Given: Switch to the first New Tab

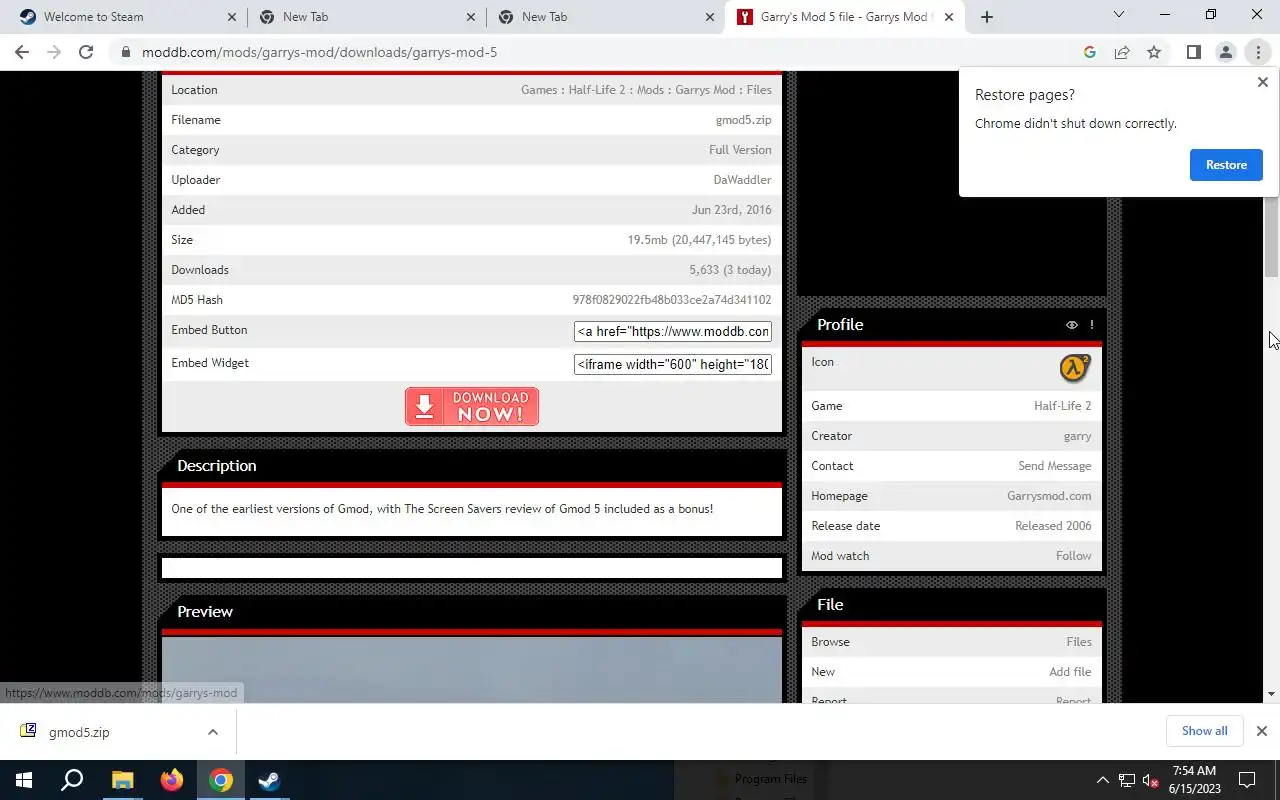Looking at the screenshot, I should click(366, 17).
